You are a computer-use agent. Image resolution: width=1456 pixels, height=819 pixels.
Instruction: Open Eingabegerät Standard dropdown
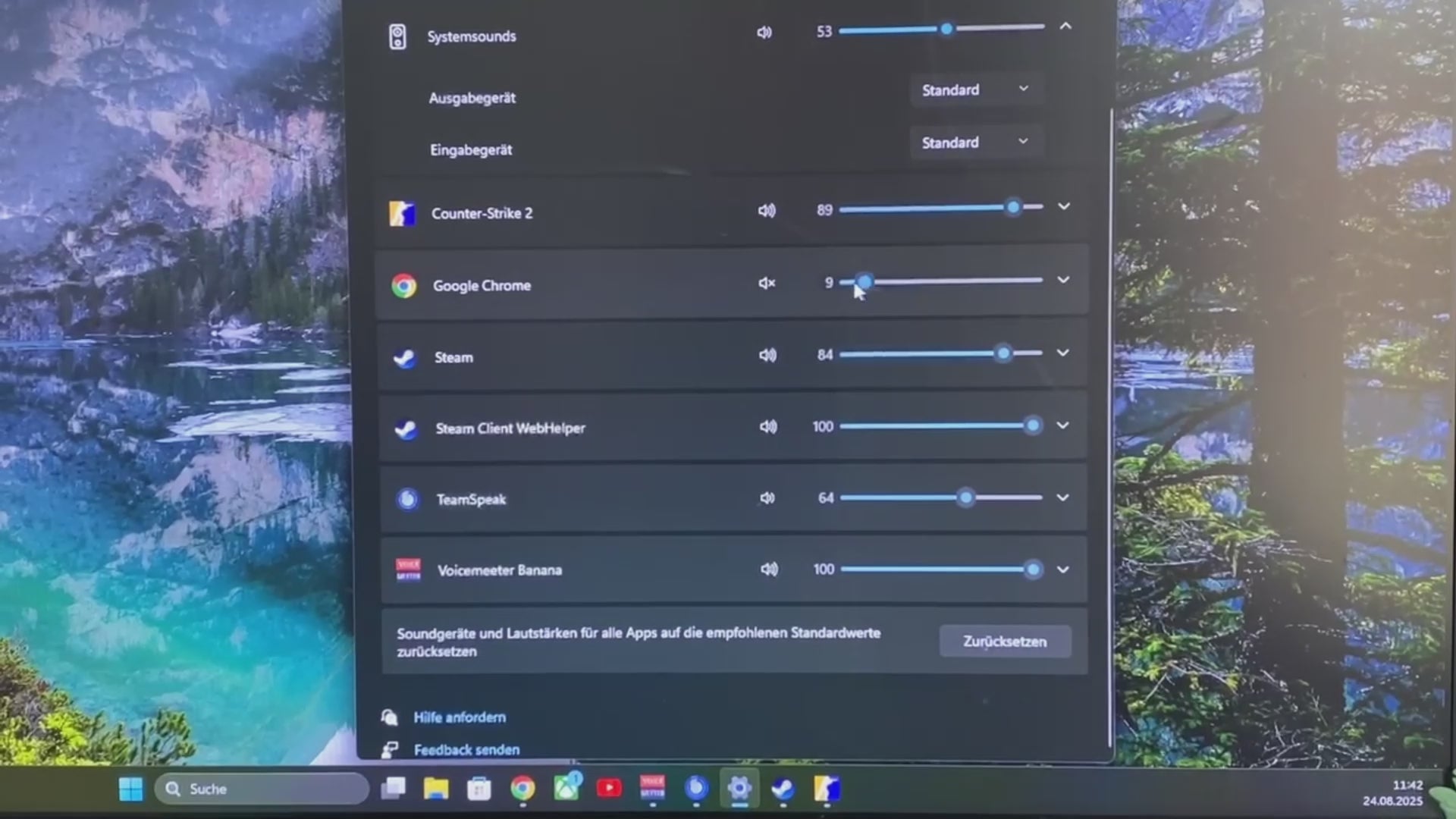pyautogui.click(x=975, y=142)
